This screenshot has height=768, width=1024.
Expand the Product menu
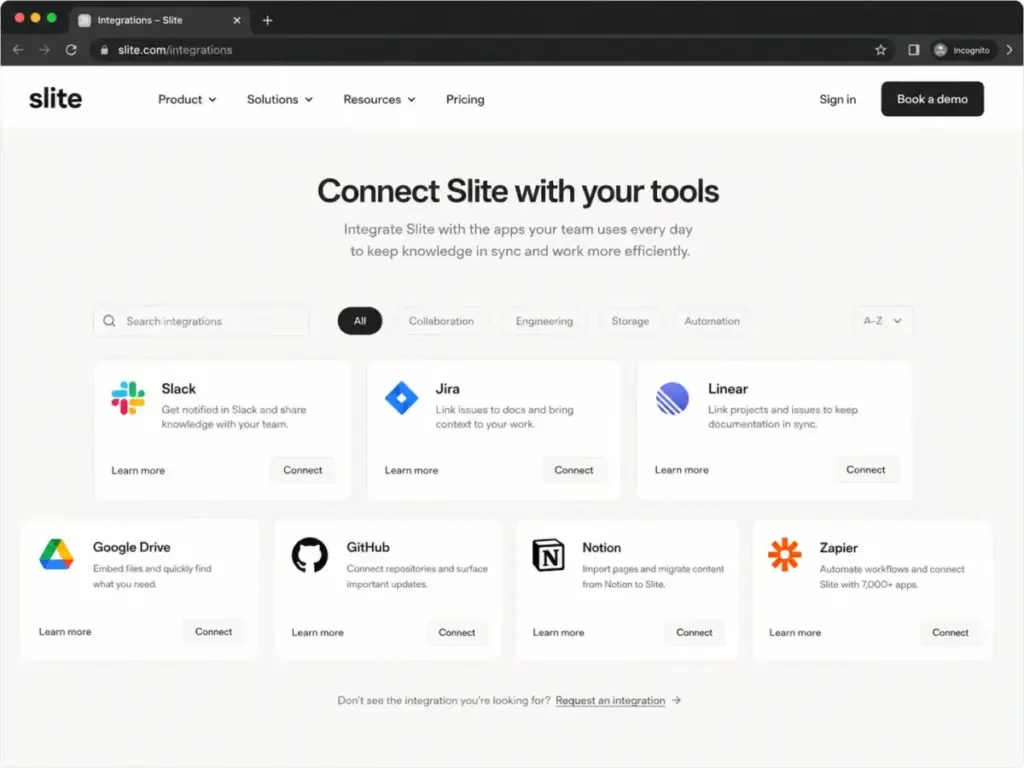pyautogui.click(x=187, y=99)
